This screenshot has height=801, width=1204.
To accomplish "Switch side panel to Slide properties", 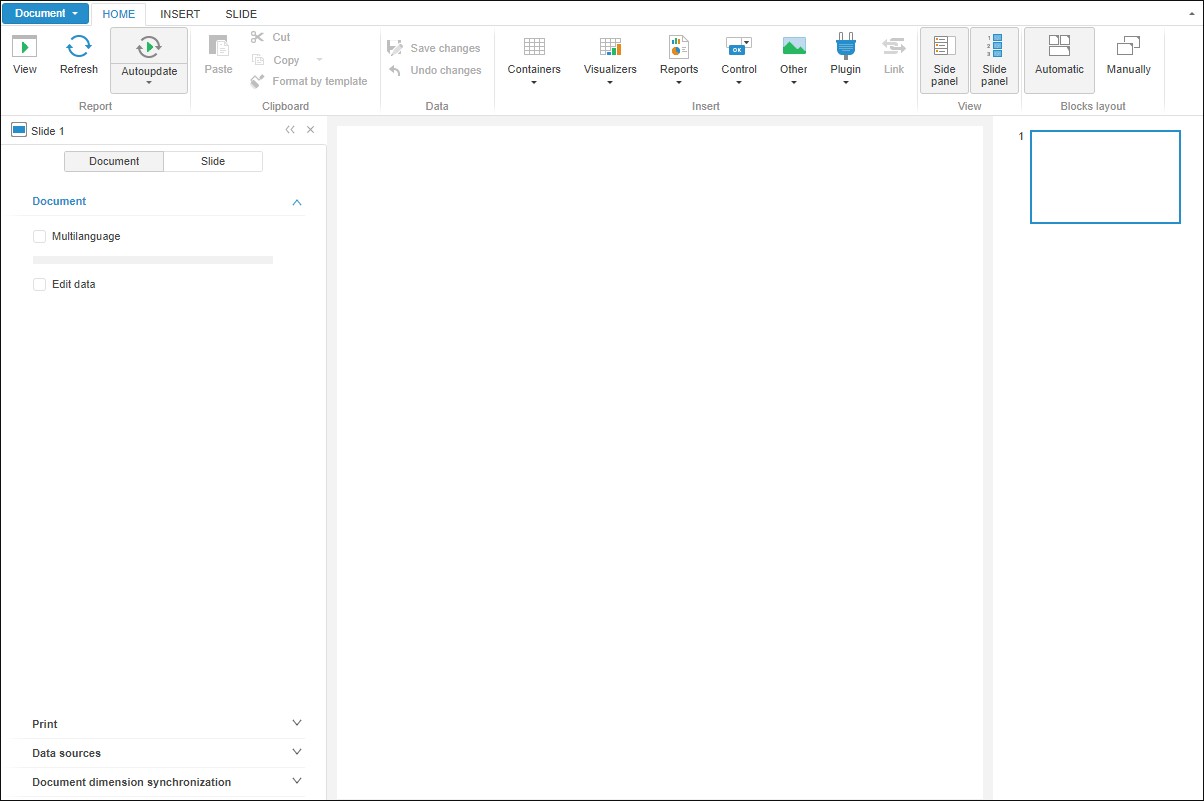I will [x=213, y=162].
